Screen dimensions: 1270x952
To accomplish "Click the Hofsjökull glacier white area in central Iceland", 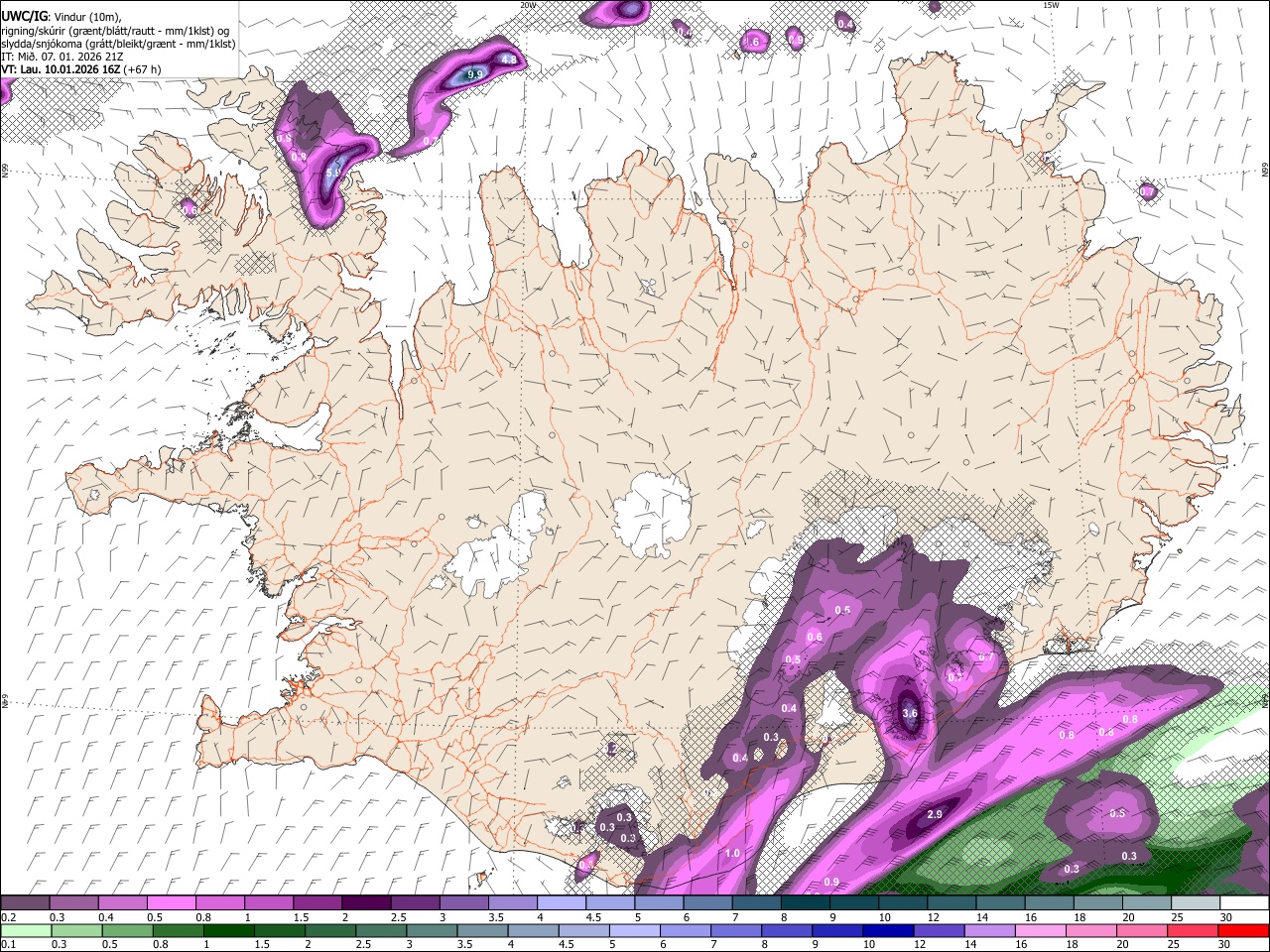I will (652, 514).
